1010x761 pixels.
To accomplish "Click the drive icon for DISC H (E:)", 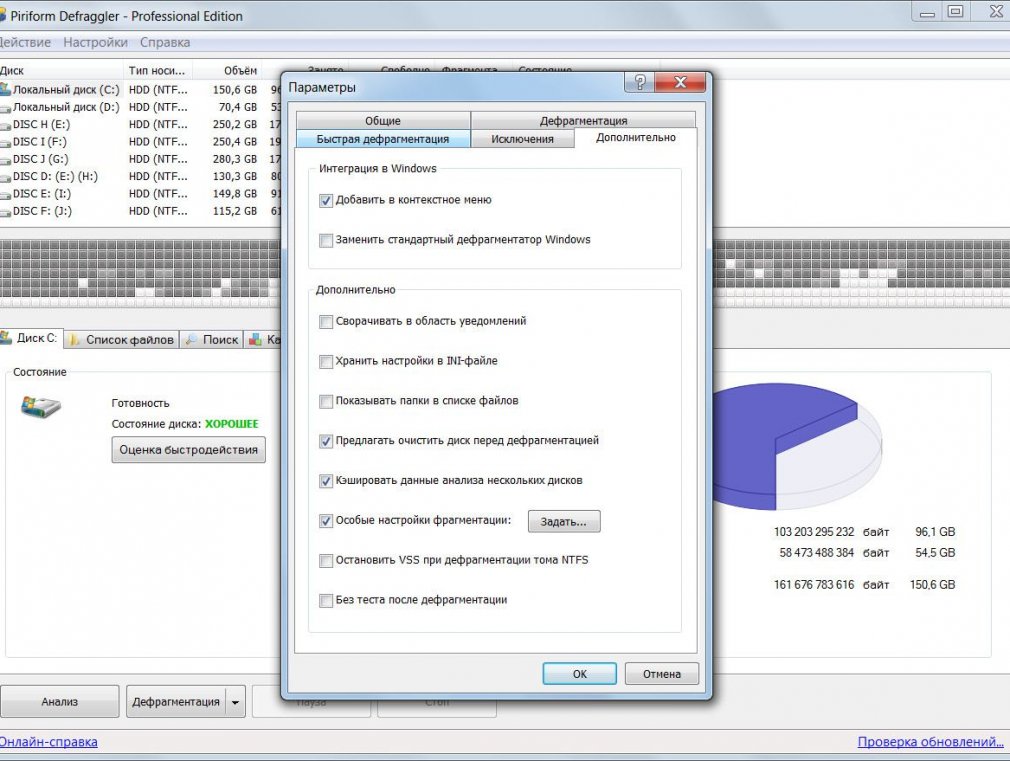I will [5, 126].
